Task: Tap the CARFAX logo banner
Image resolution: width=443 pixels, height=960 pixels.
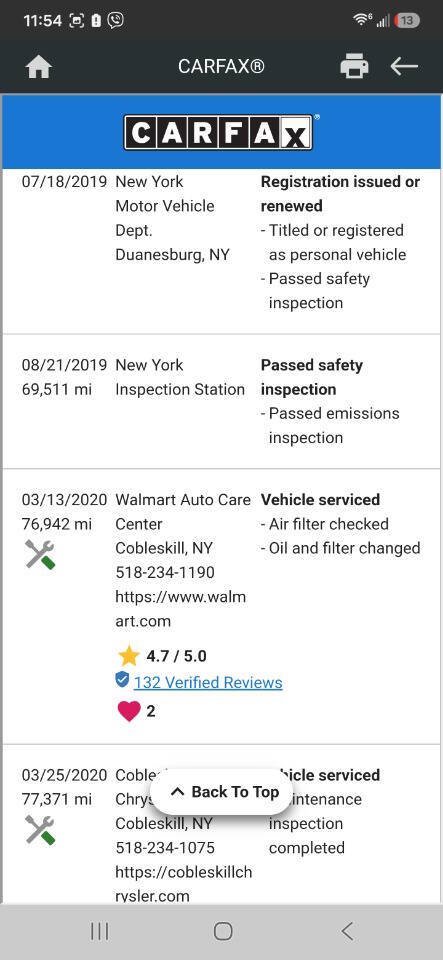Action: click(221, 132)
